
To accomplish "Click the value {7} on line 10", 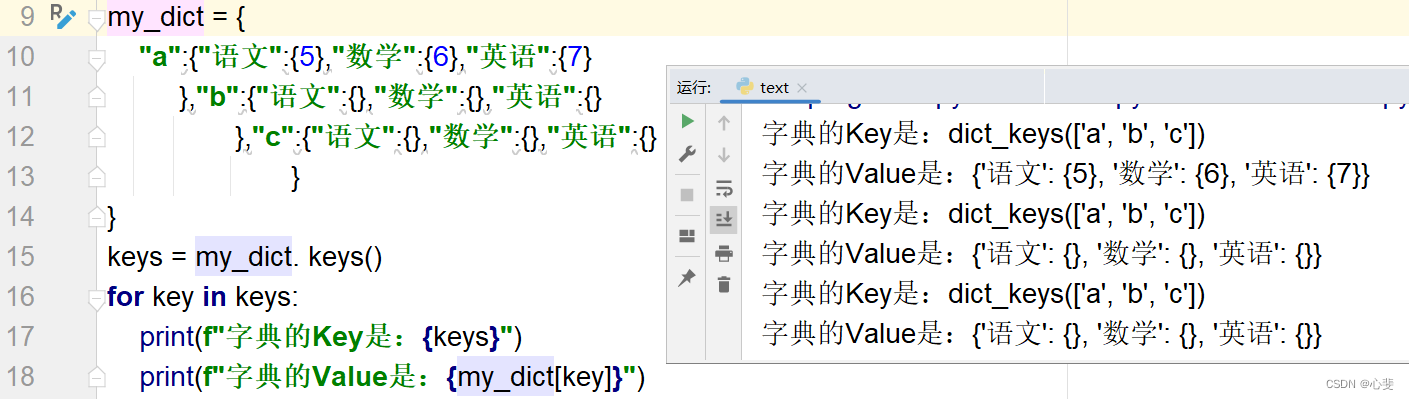I will tap(576, 58).
